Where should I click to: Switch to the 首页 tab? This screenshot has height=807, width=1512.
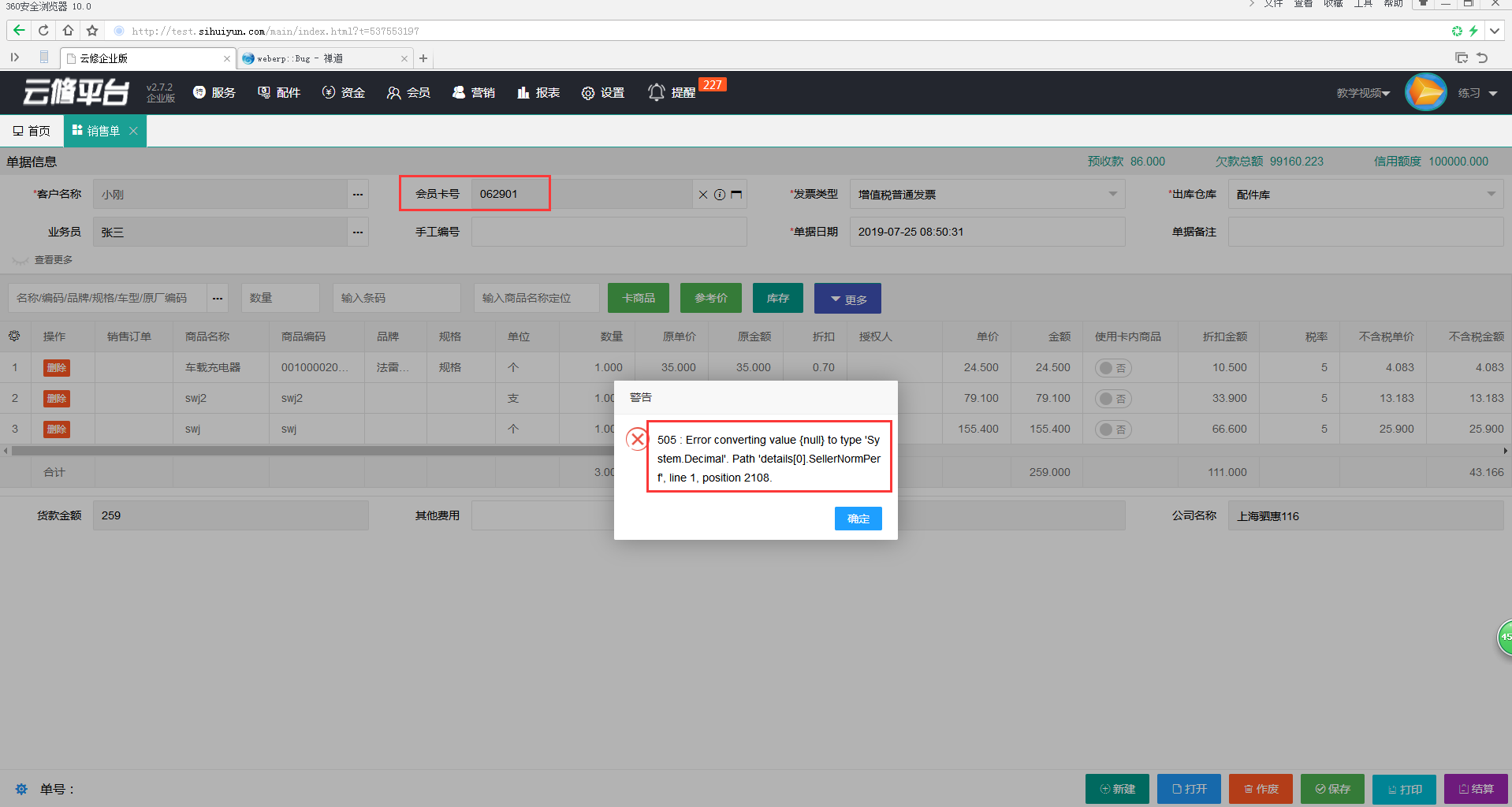[32, 131]
